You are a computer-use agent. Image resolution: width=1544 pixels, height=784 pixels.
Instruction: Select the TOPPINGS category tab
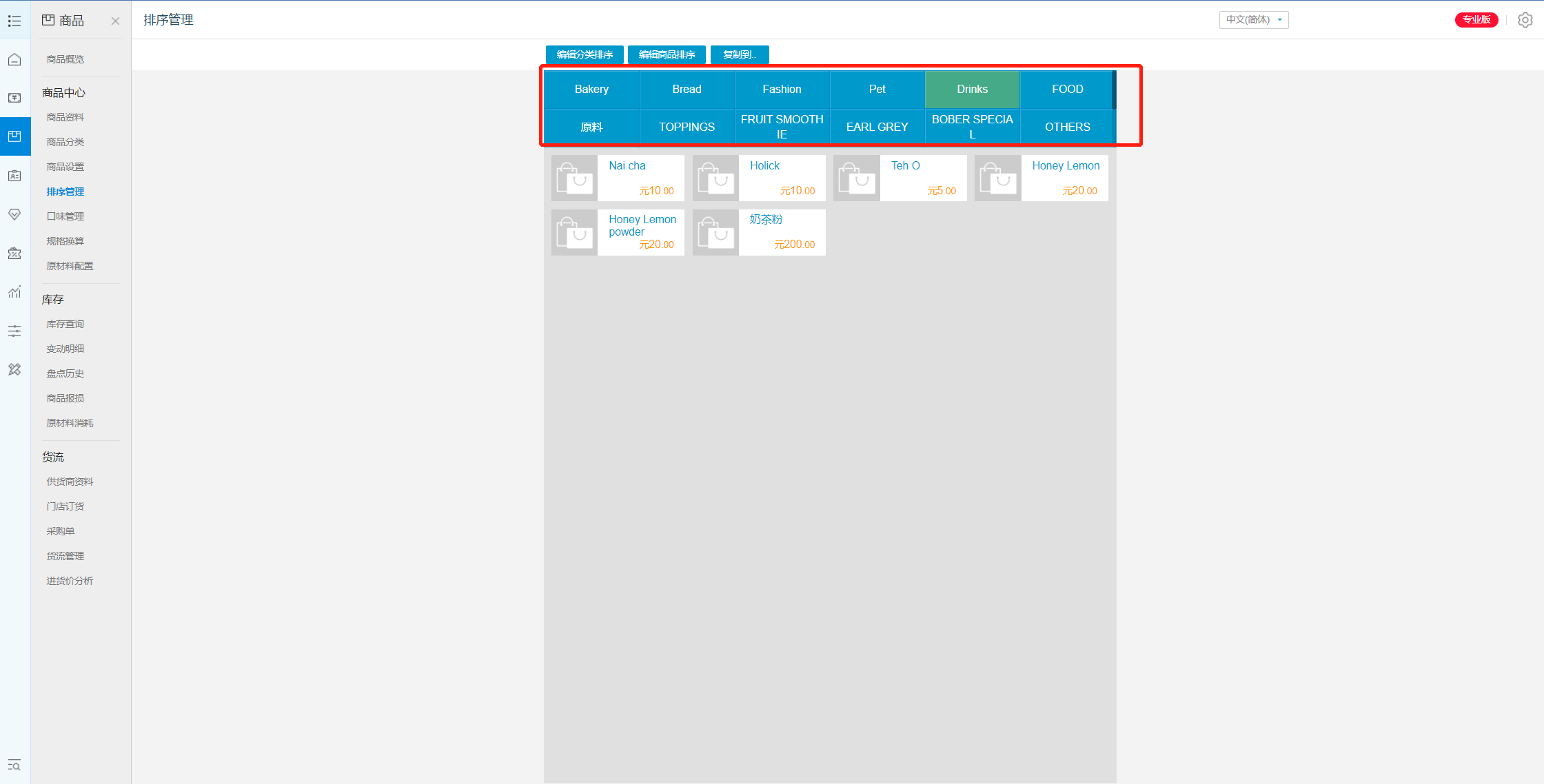(x=687, y=127)
